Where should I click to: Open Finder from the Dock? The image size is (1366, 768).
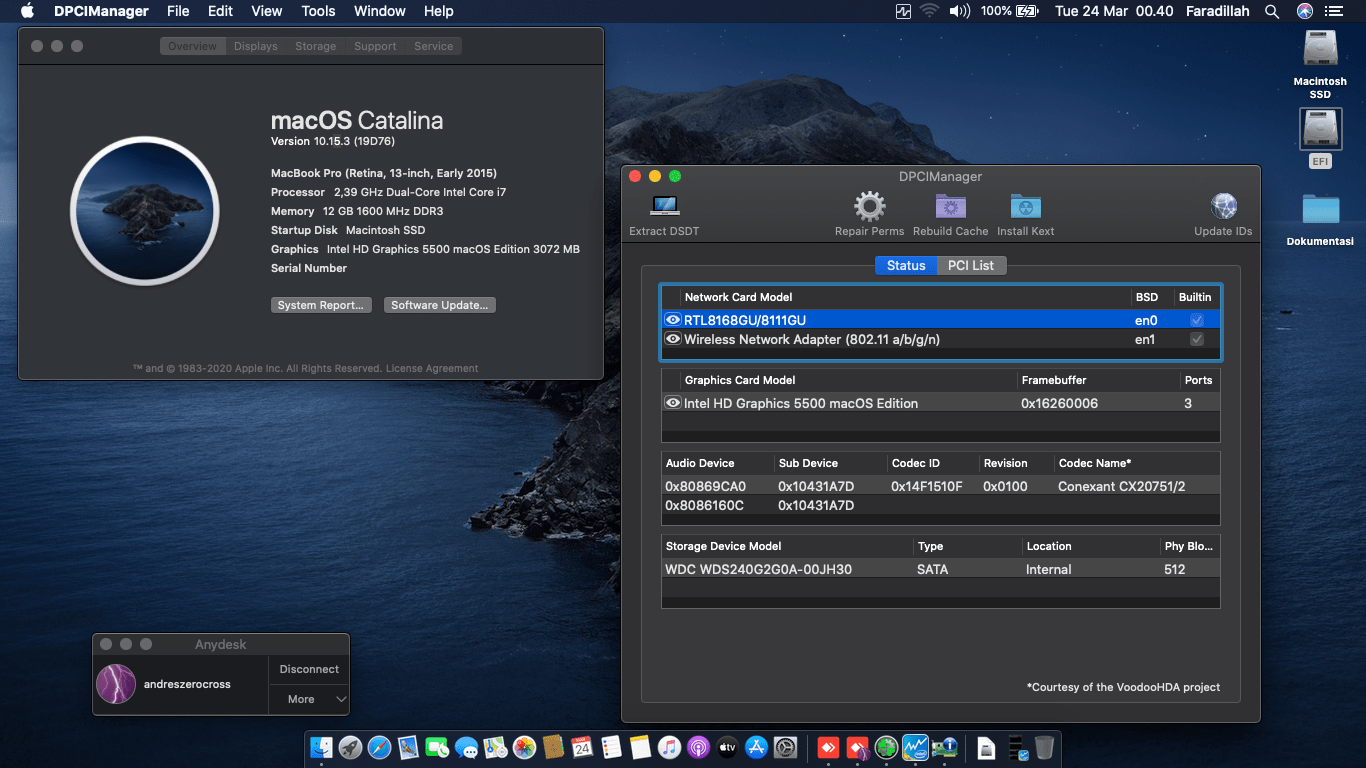[321, 747]
